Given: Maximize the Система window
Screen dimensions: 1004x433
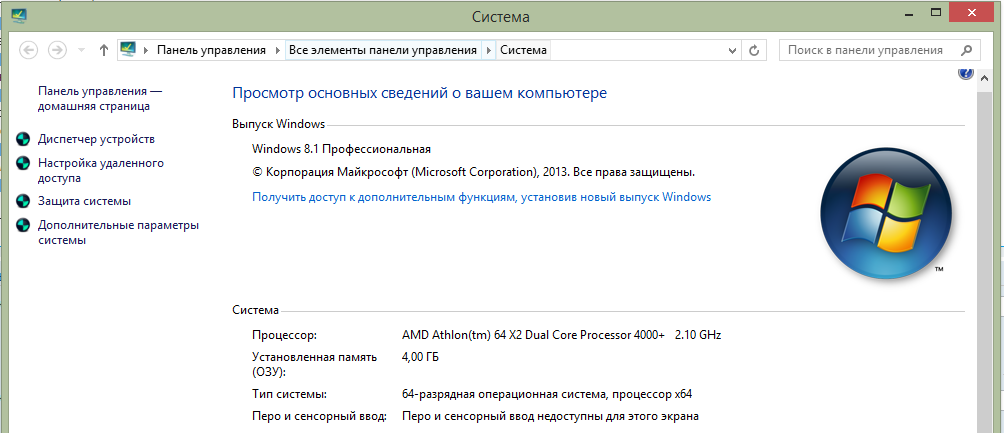Looking at the screenshot, I should coord(936,12).
